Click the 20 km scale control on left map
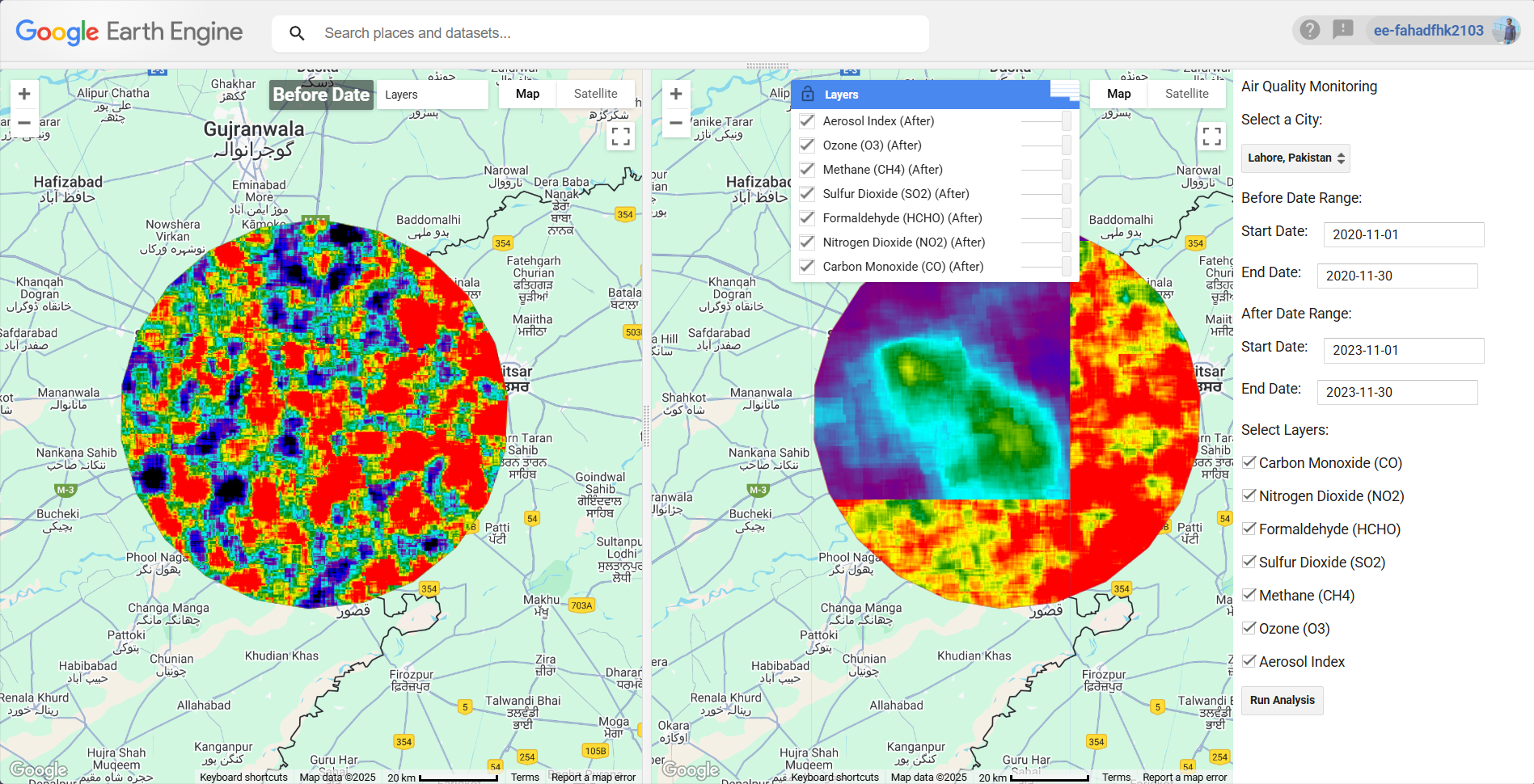This screenshot has height=784, width=1534. 442,777
